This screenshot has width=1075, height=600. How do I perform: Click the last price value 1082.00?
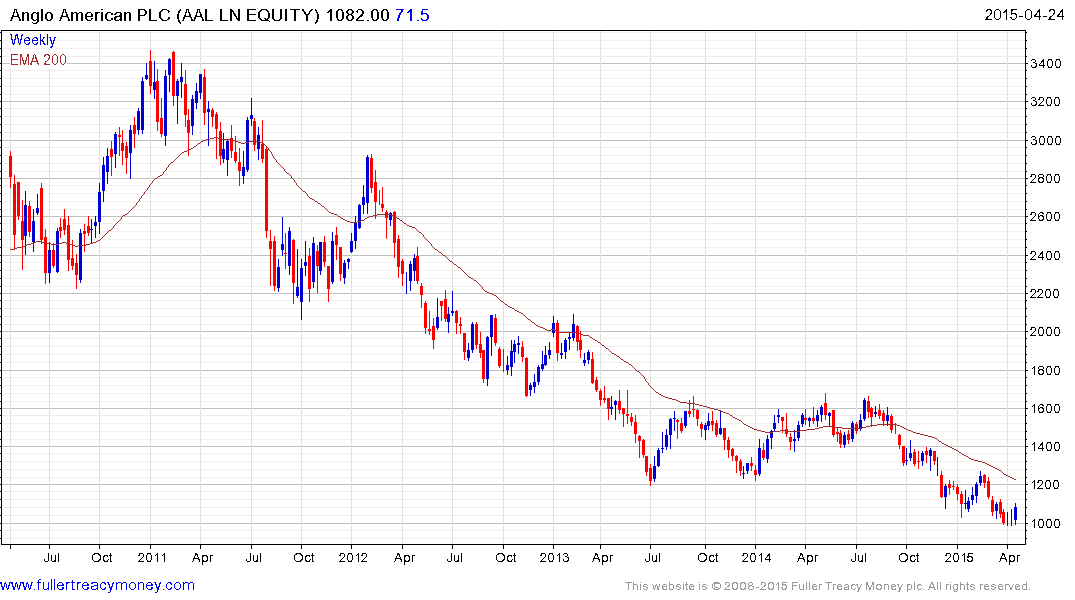coord(357,15)
